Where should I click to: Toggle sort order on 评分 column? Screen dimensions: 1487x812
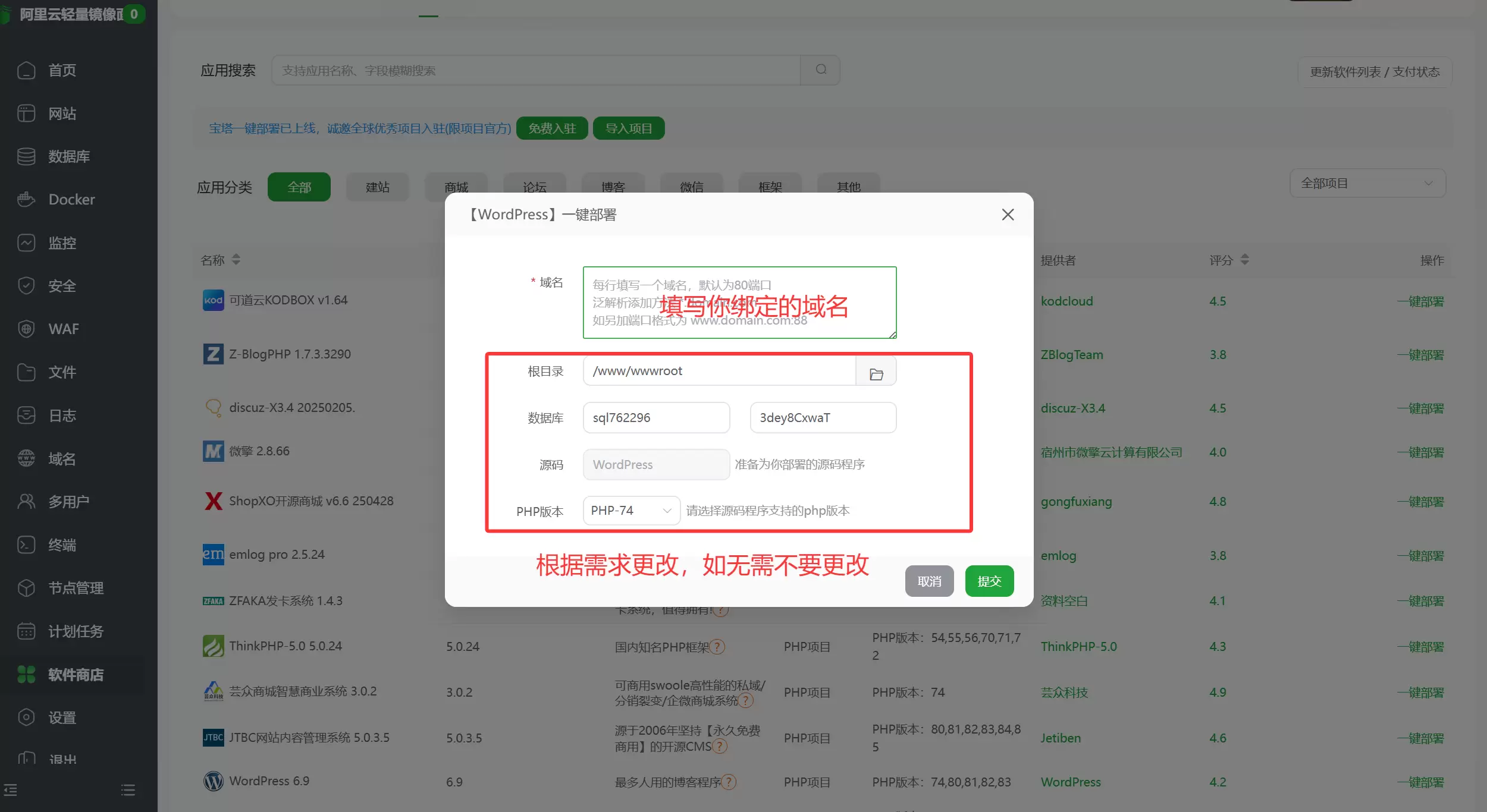[1245, 260]
